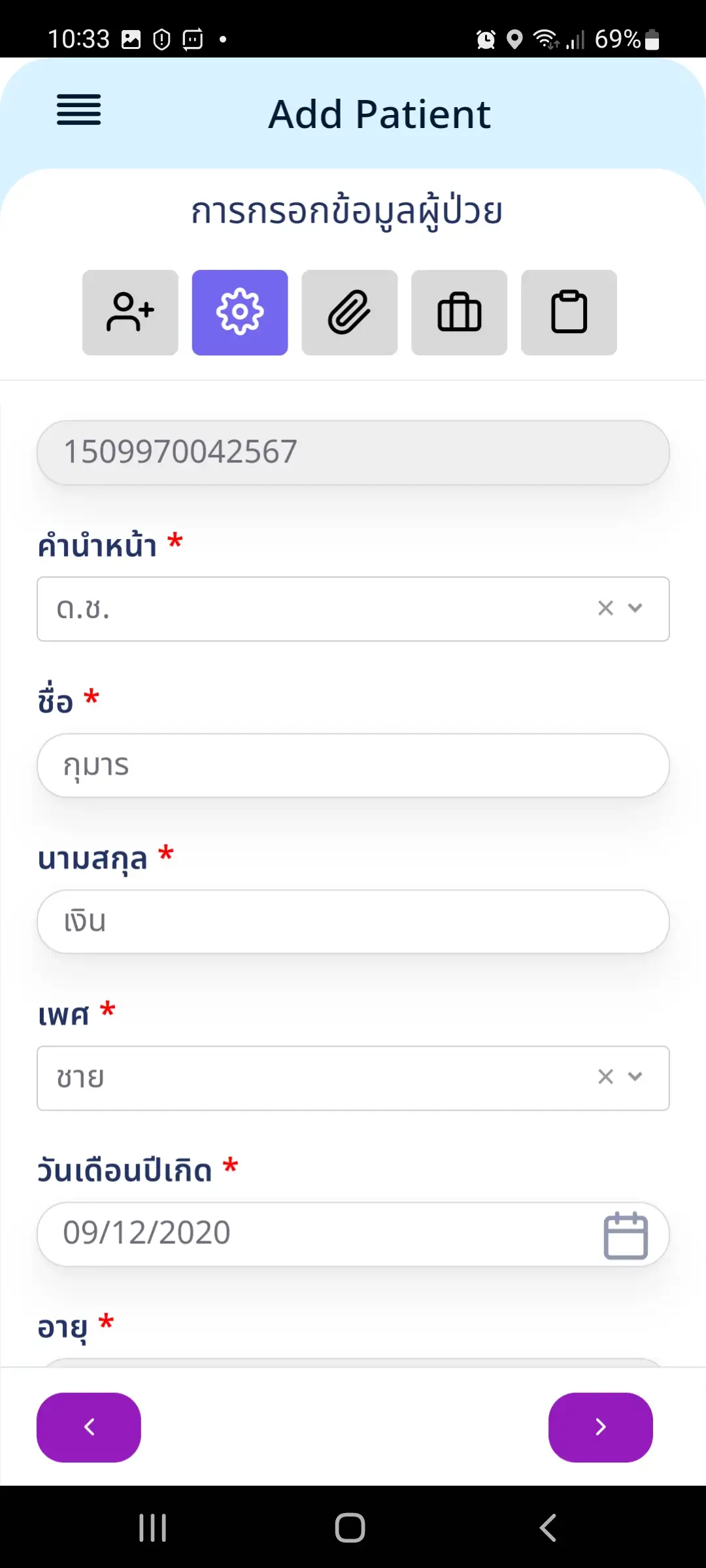Viewport: 706px width, 1568px height.
Task: Click the birth date field 09/12/2020
Action: [x=314, y=1233]
